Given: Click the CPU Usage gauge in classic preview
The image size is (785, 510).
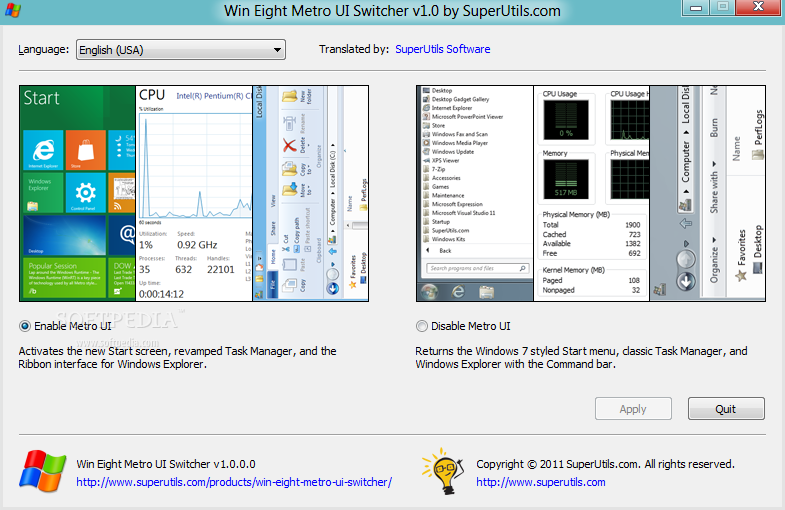Looking at the screenshot, I should 566,120.
